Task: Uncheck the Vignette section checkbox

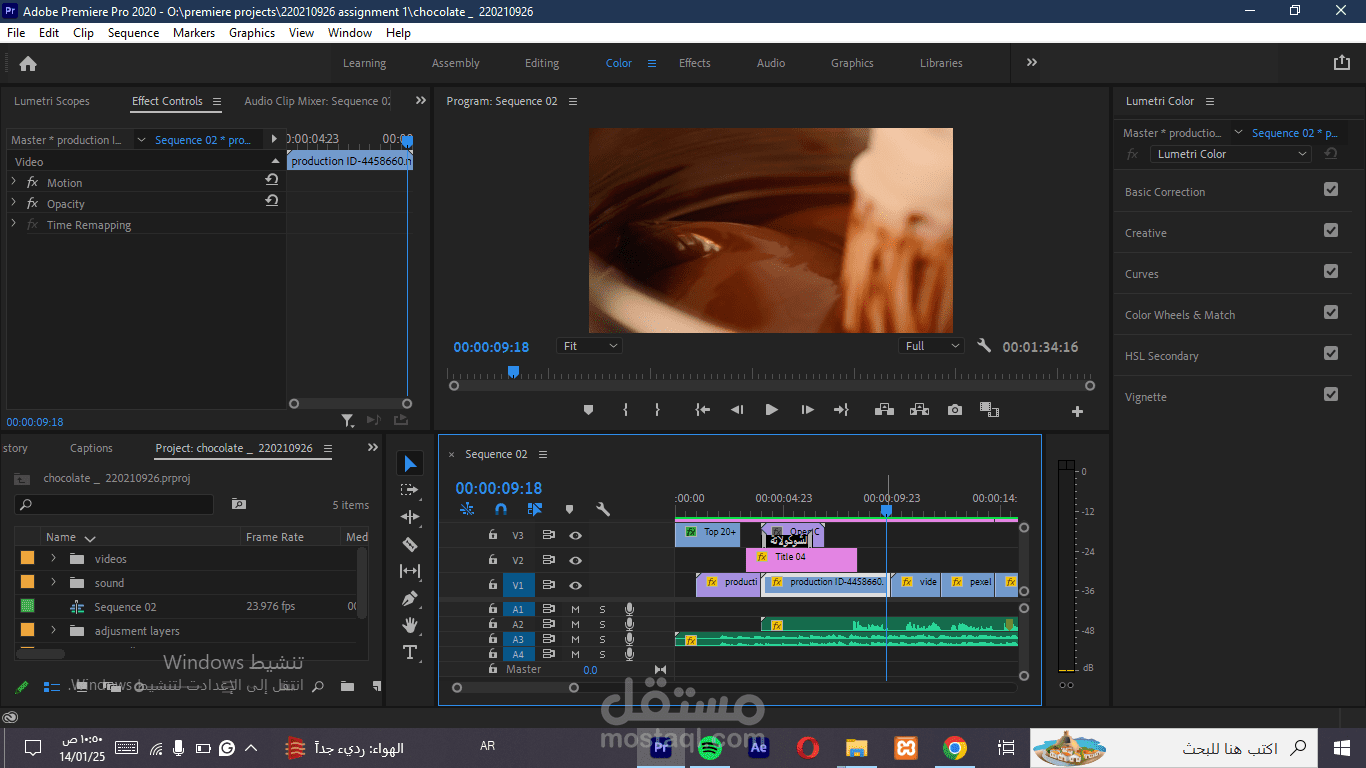Action: [1331, 395]
